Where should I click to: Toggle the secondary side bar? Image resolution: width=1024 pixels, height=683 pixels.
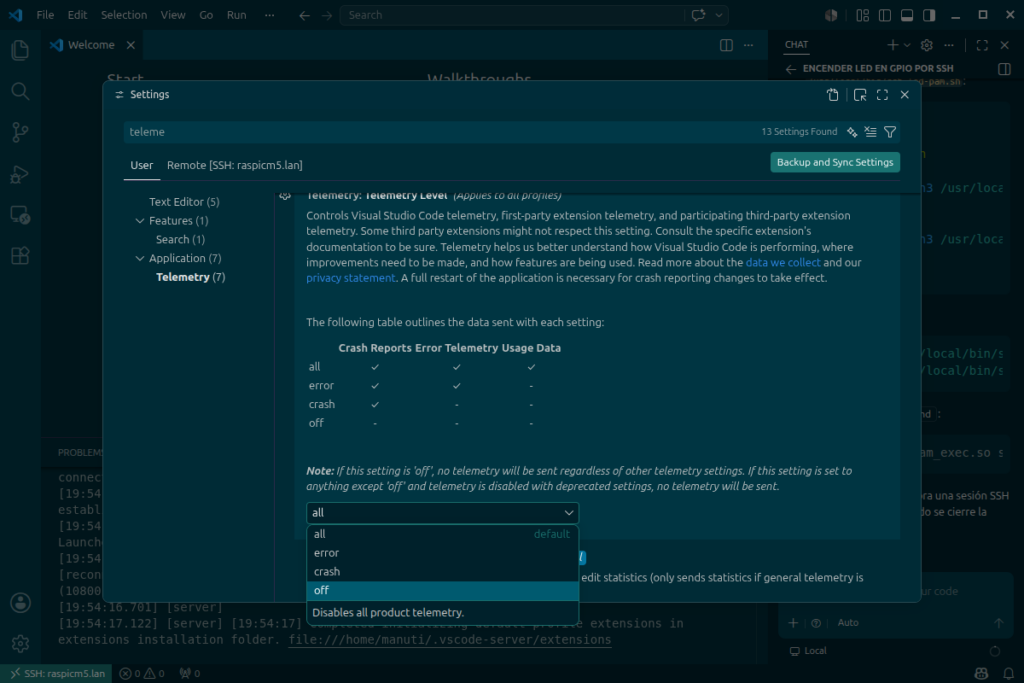(x=929, y=15)
